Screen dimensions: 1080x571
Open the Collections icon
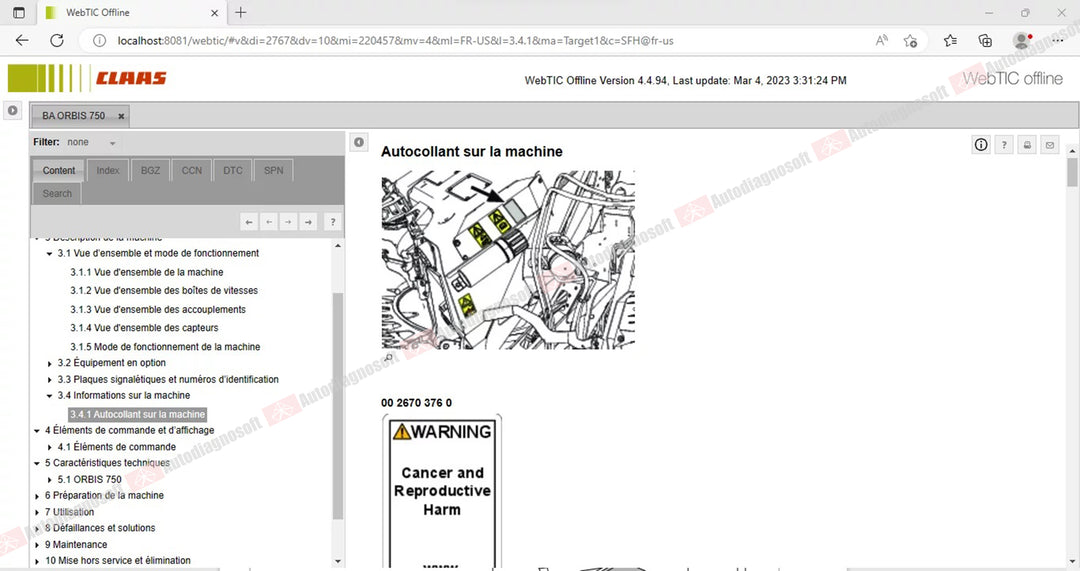(x=985, y=41)
